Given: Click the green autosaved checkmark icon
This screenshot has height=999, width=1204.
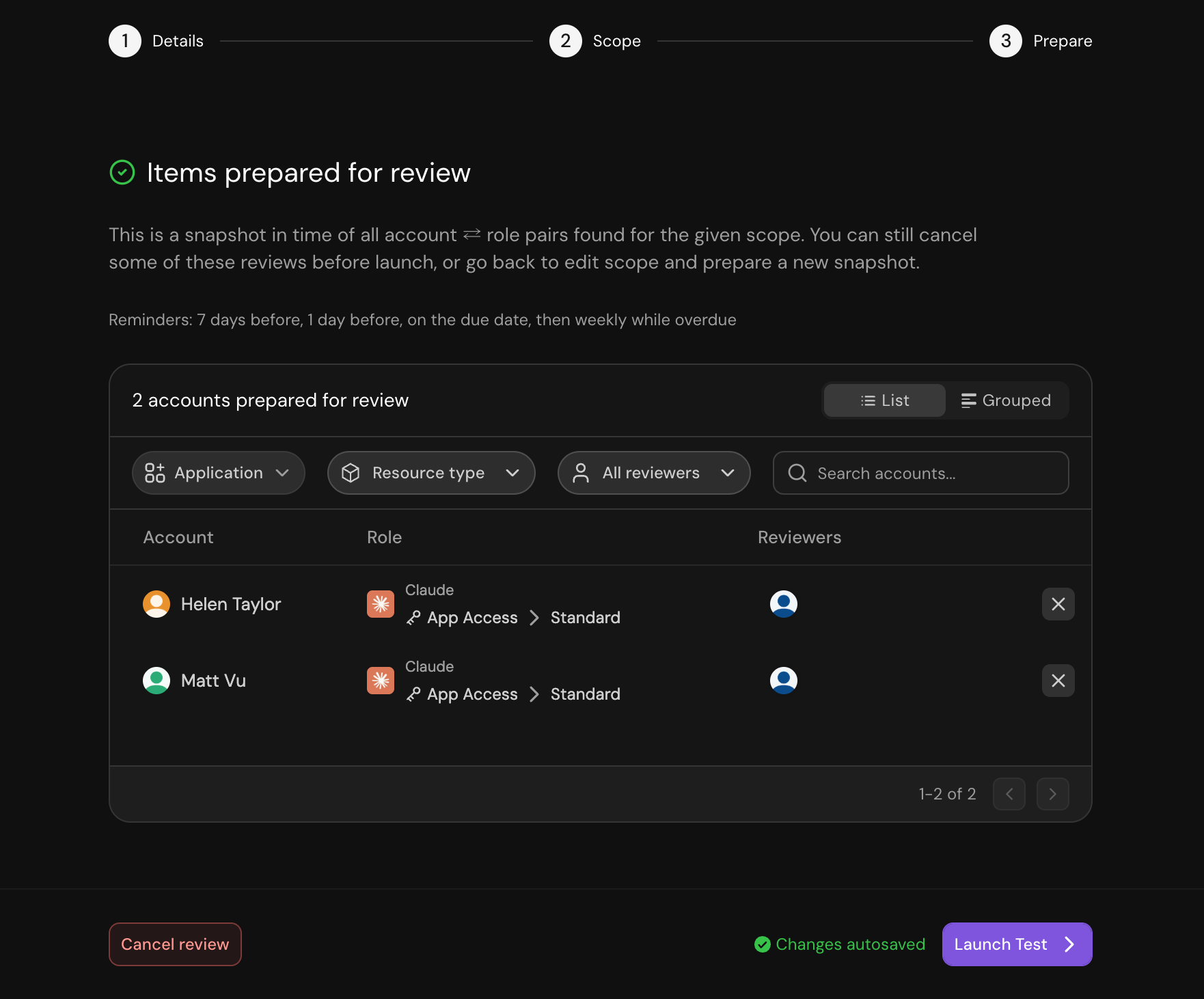Looking at the screenshot, I should 763,944.
